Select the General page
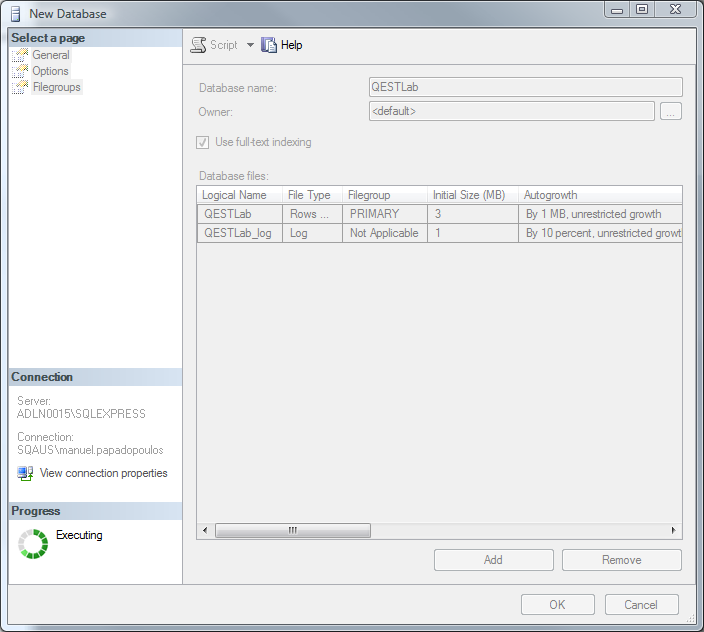The image size is (704, 632). (x=51, y=55)
